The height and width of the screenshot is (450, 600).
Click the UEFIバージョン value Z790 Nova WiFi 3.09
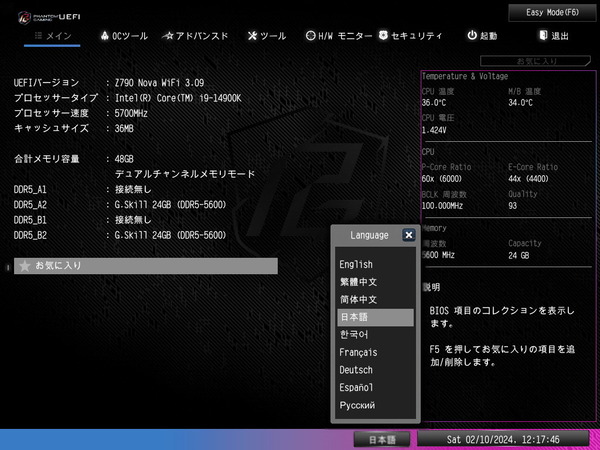coord(160,83)
